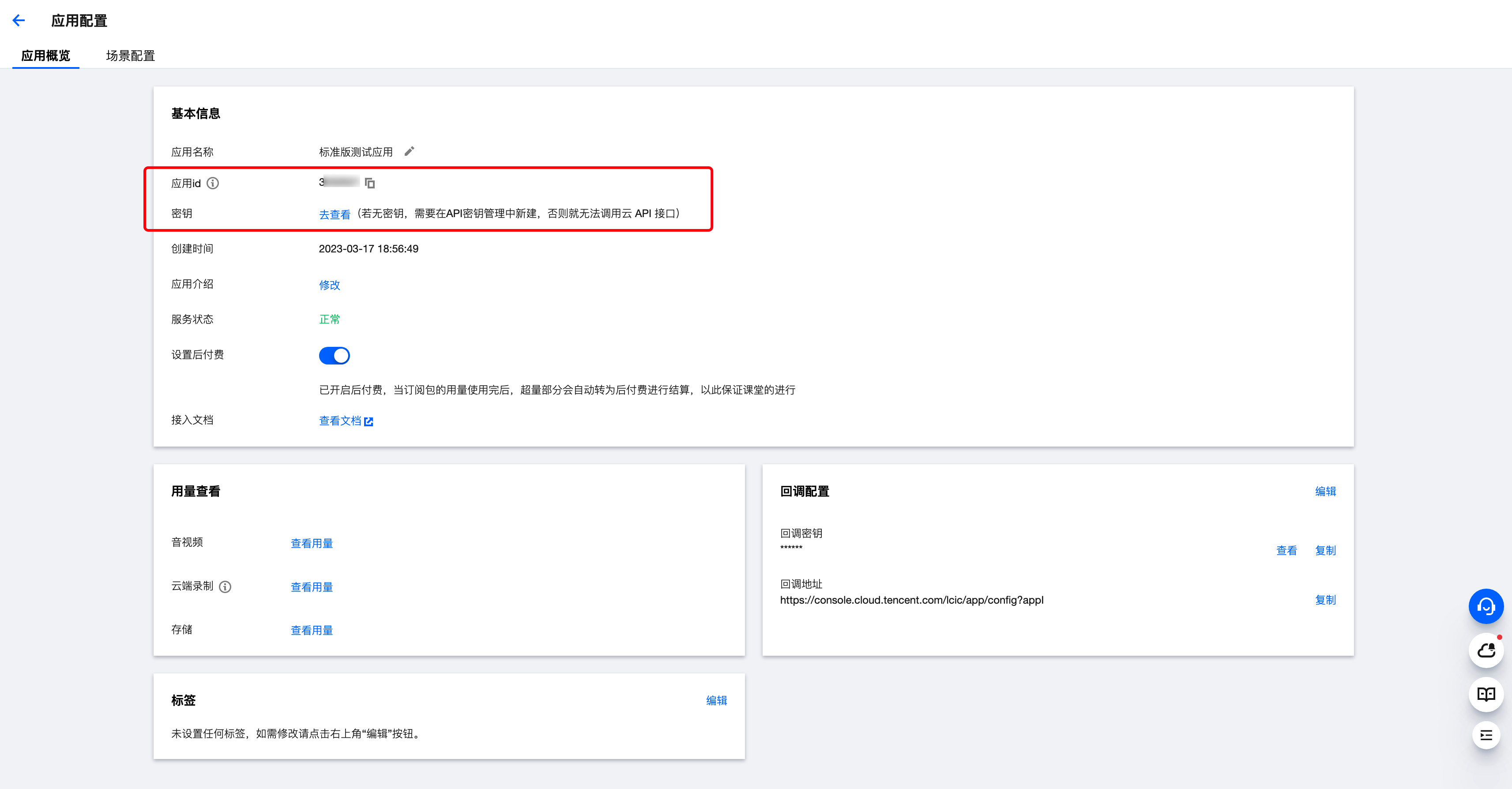Image resolution: width=1512 pixels, height=789 pixels.
Task: Click 复制 next to the 回调地址 URL
Action: 1325,599
